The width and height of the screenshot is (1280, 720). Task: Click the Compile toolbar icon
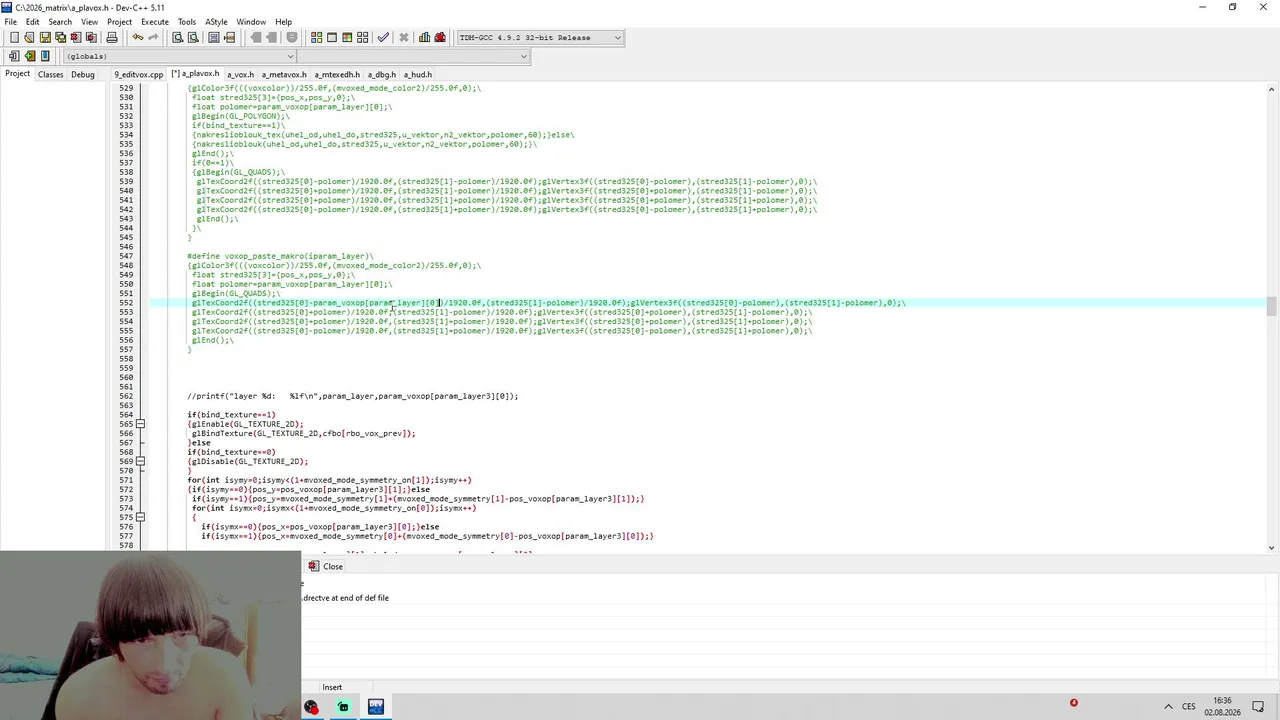(316, 37)
